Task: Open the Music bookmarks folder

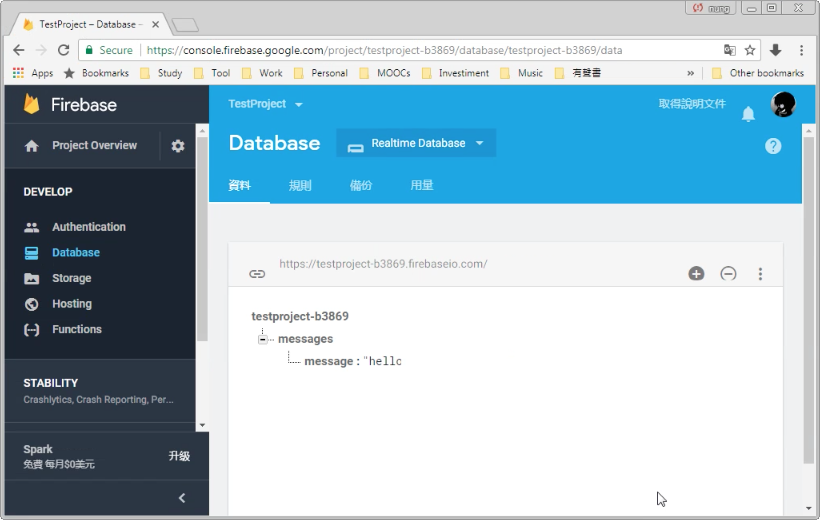Action: 521,73
